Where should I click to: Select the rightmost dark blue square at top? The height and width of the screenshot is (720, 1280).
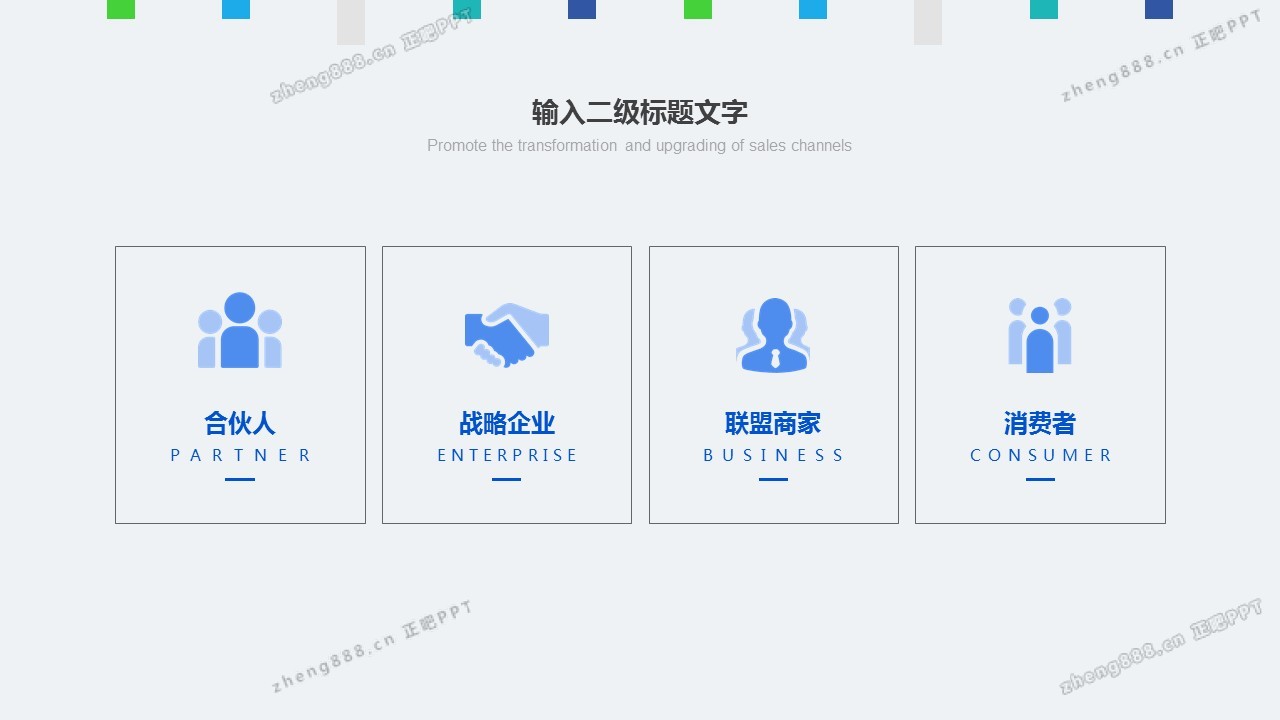[x=1159, y=9]
